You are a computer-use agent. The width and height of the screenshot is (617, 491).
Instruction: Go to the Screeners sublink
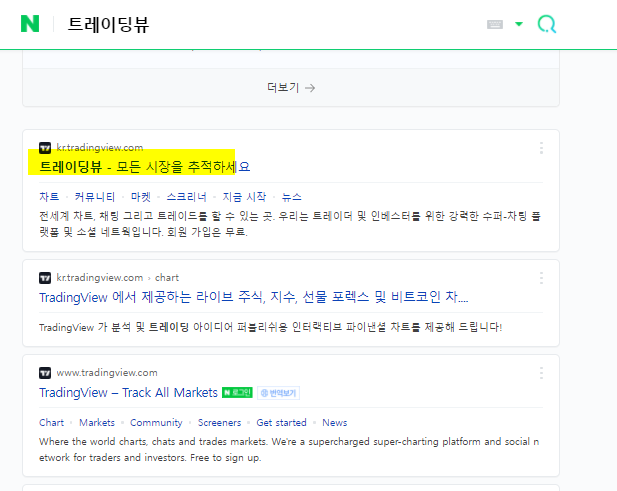tap(219, 423)
